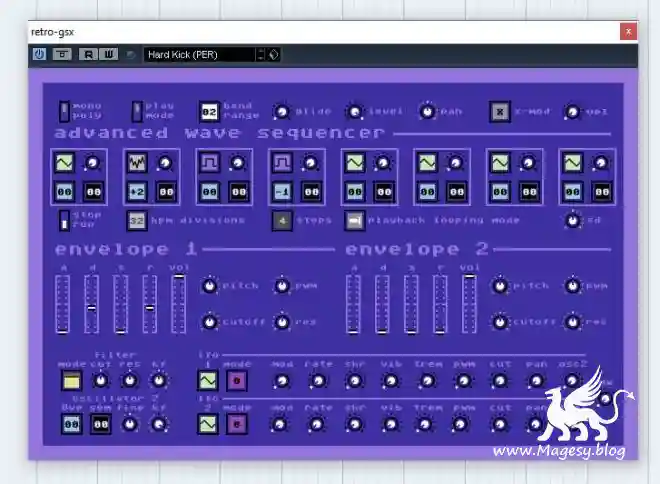Click the bend range 02 value box
The width and height of the screenshot is (660, 484).
coord(209,112)
